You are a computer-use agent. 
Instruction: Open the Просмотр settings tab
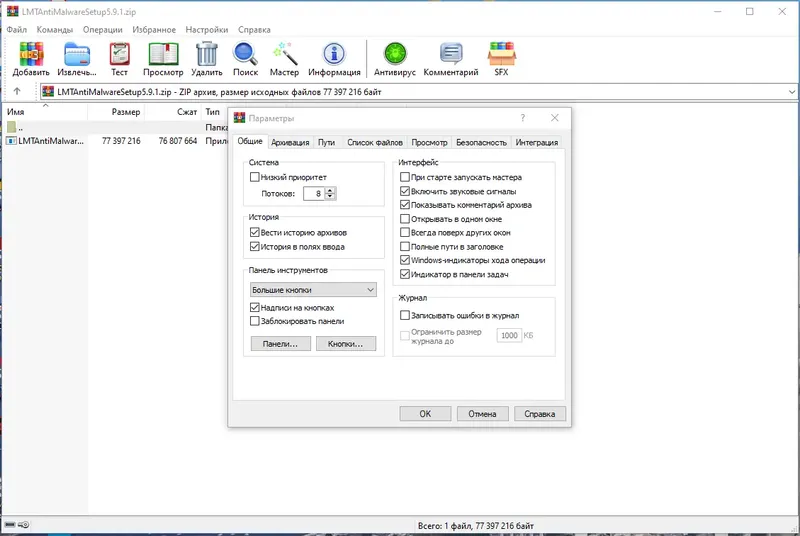[429, 142]
